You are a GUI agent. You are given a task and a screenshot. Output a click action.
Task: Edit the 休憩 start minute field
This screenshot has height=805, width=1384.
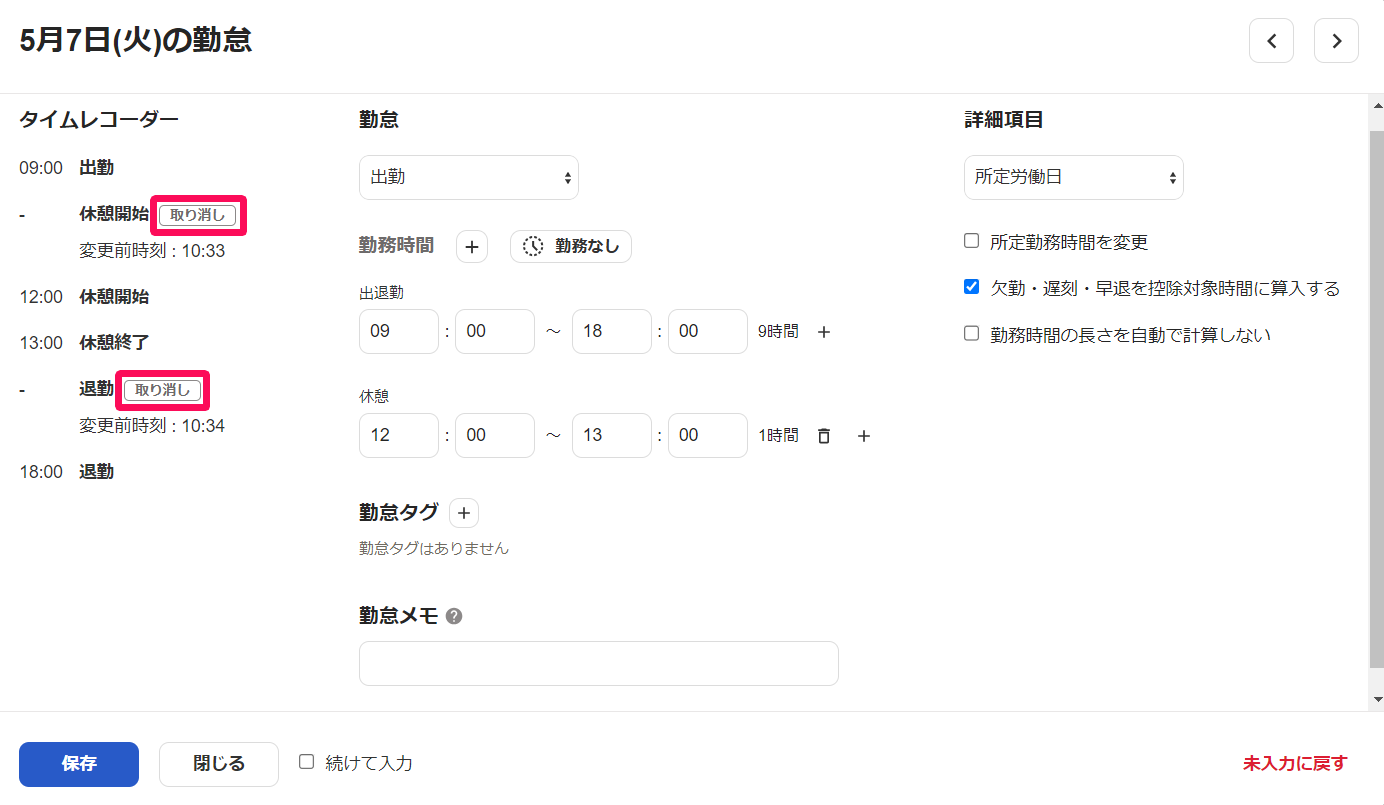(495, 435)
